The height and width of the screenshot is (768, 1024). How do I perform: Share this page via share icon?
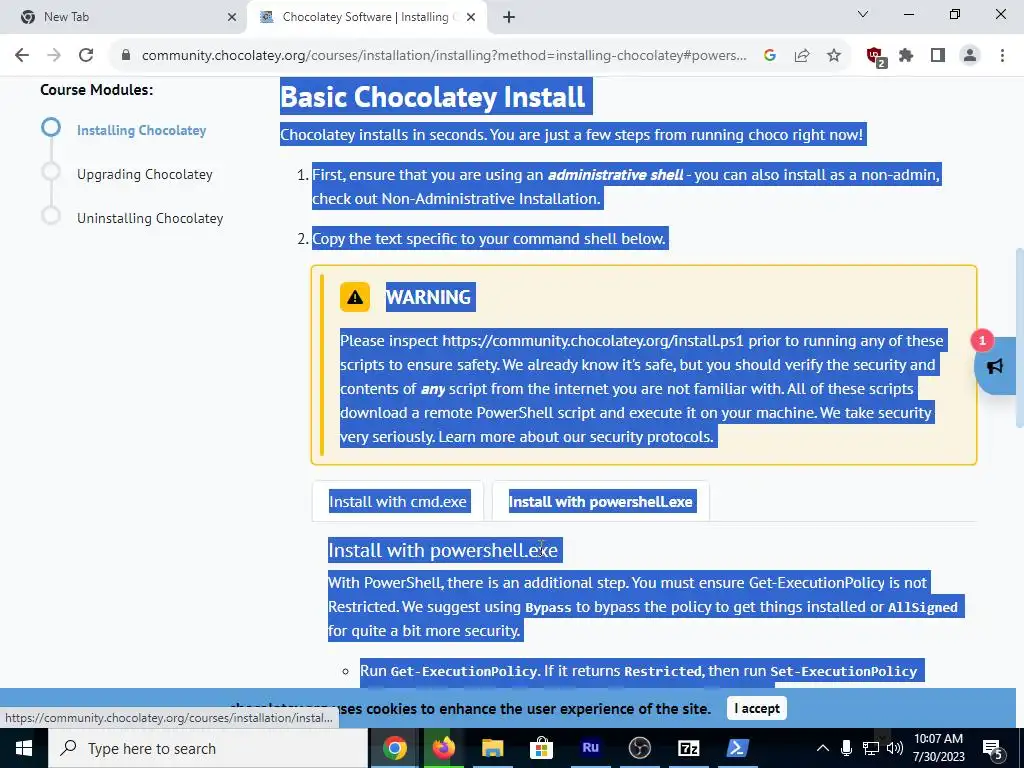[x=802, y=56]
